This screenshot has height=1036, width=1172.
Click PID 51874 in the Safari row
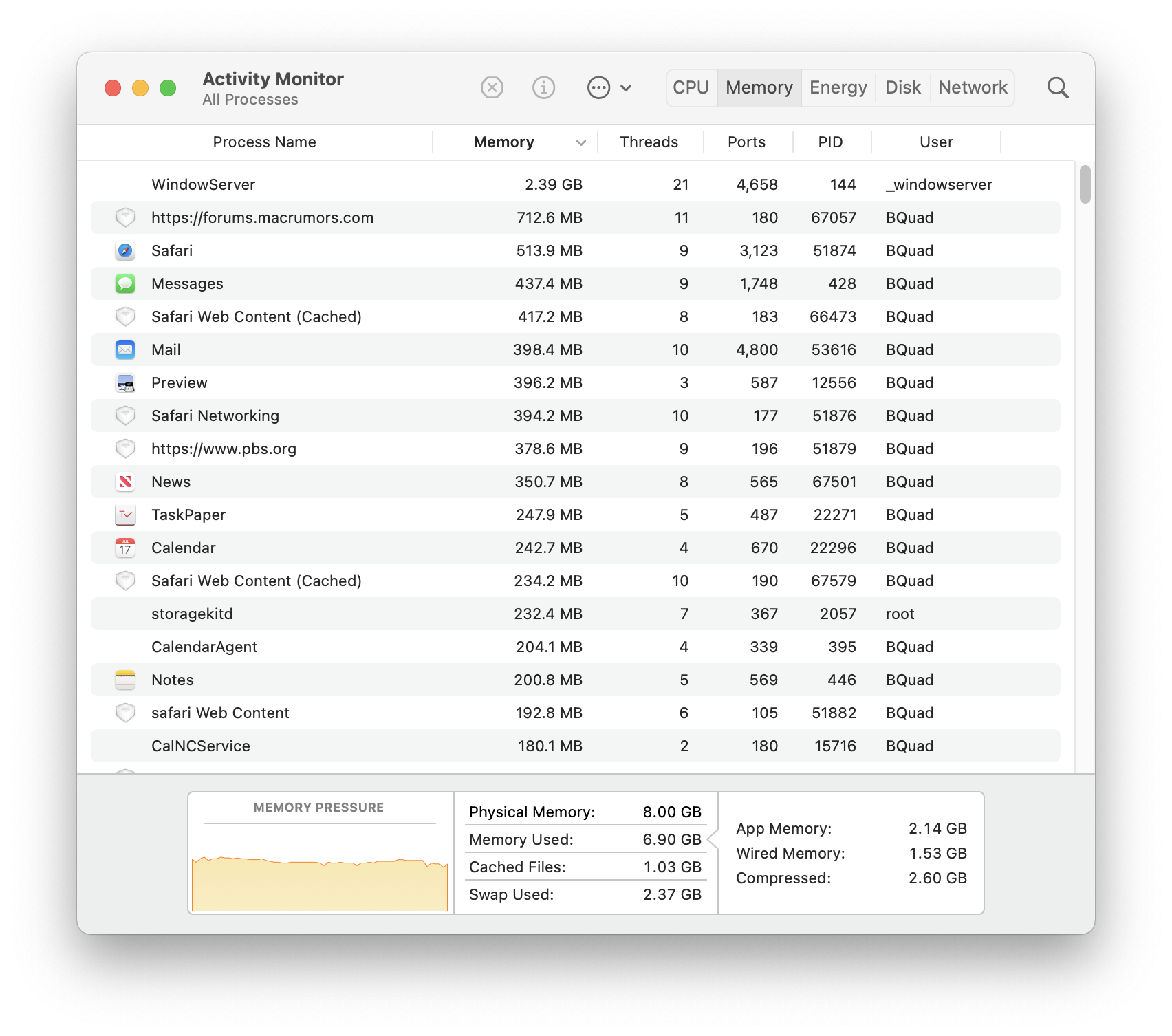[x=834, y=250]
